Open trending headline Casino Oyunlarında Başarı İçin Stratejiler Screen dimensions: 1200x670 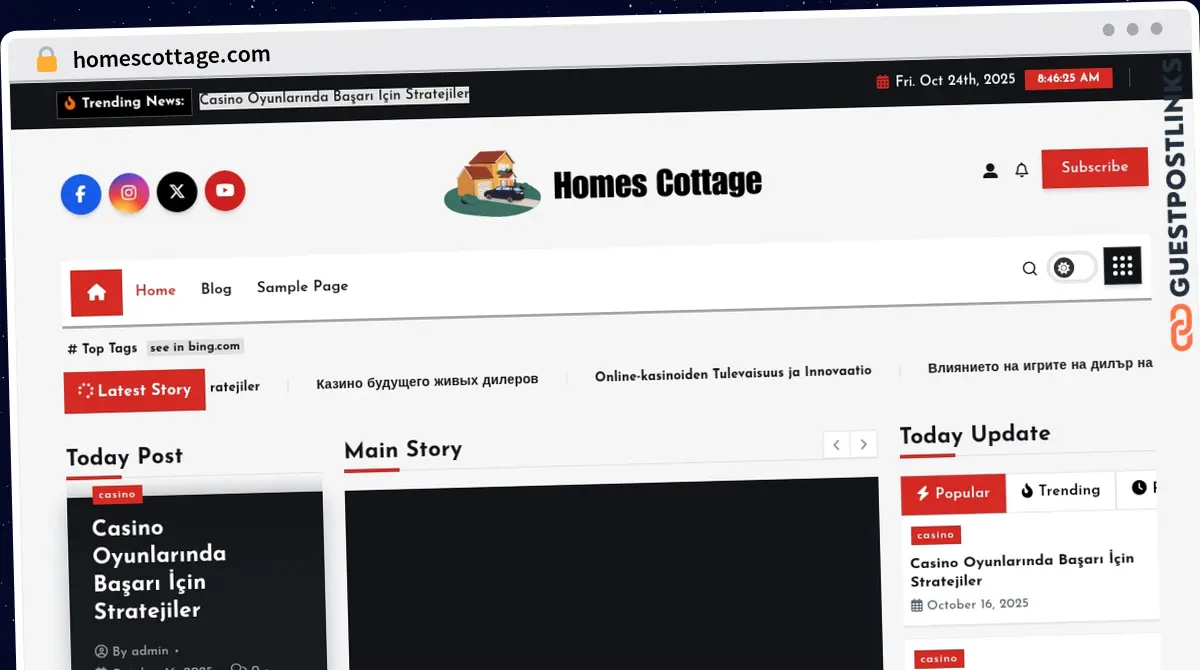(x=334, y=96)
